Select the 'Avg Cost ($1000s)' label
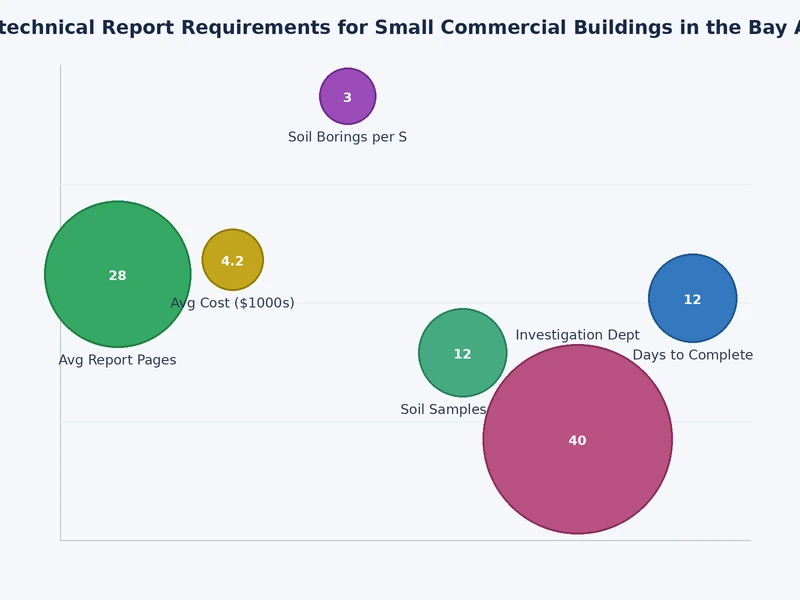Screen dimensions: 800x600 click(233, 303)
